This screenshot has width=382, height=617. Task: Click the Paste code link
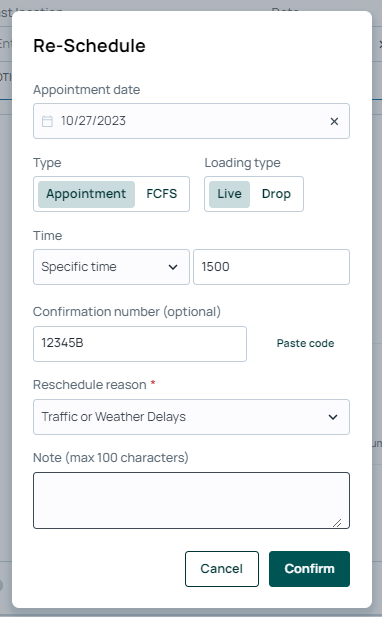click(305, 343)
